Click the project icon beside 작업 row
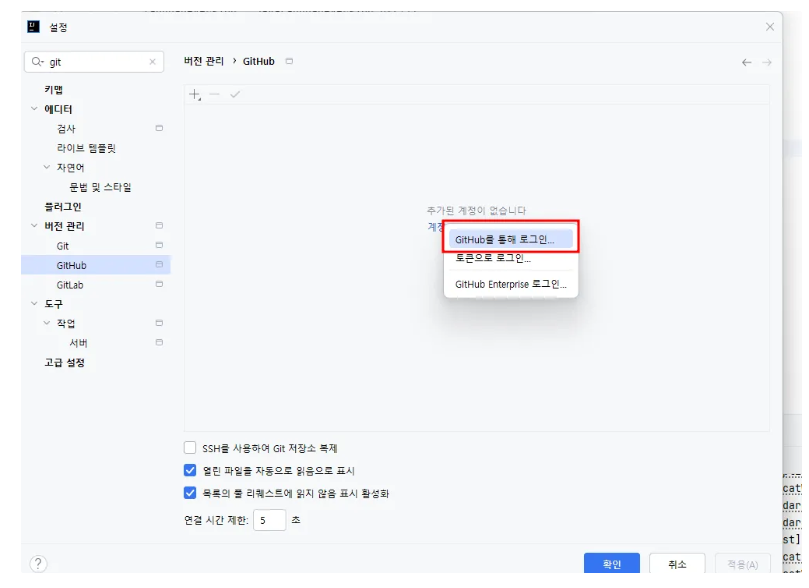This screenshot has height=588, width=809. tap(159, 323)
